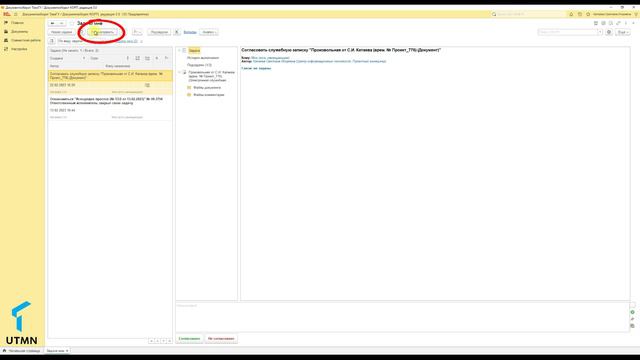Click the Новая задача button
Screen dimensions: 640x360
62,32
